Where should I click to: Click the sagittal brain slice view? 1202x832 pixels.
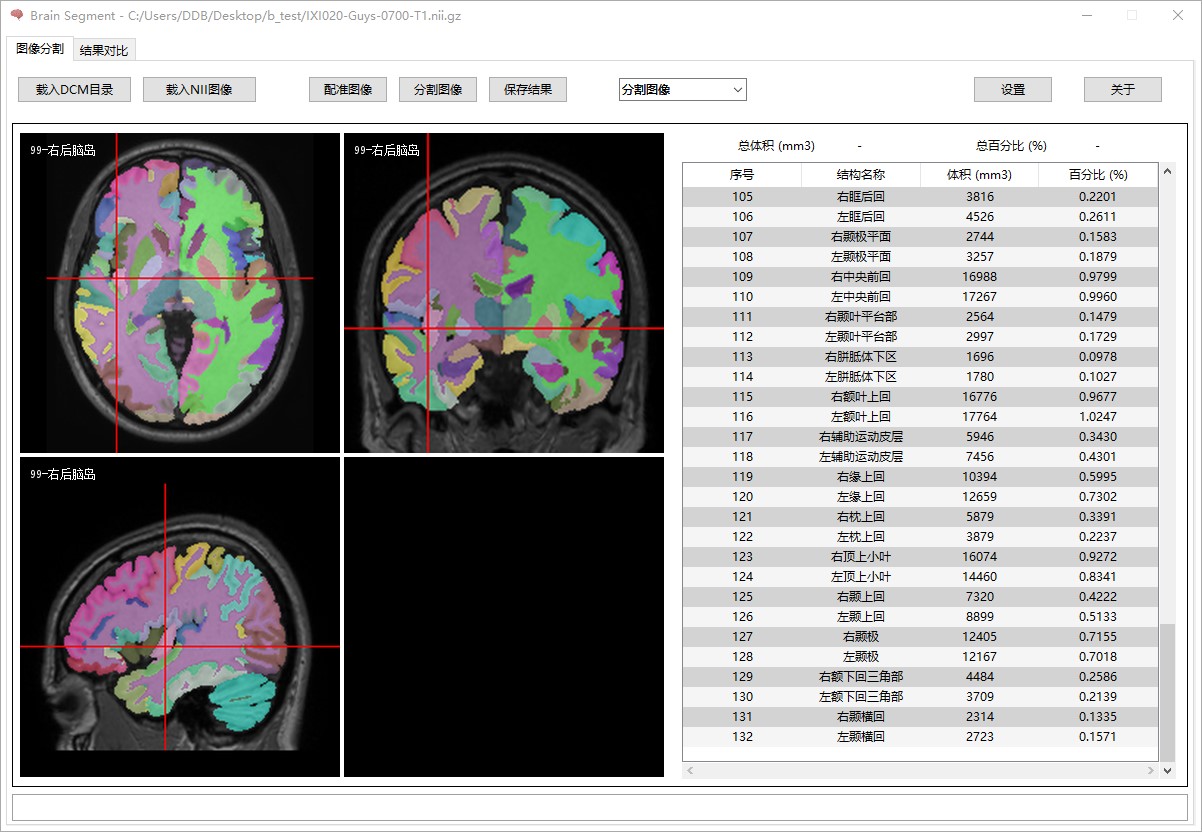pos(180,617)
